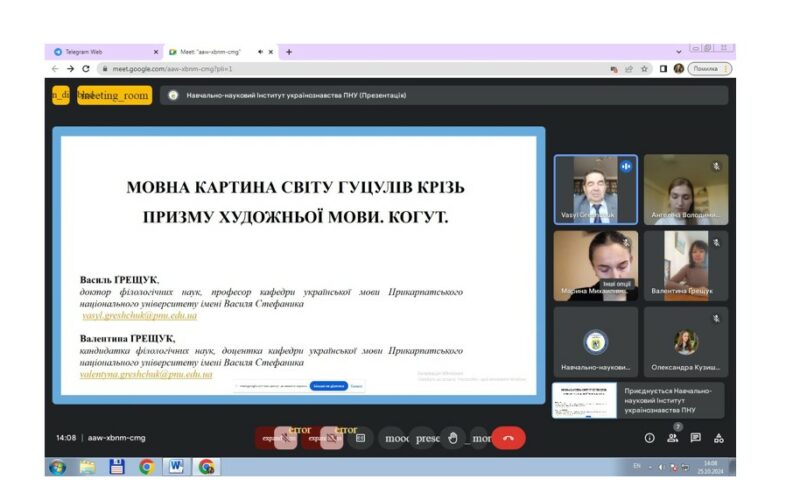This screenshot has width=800, height=500.
Task: Reload the Meet page
Action: point(86,69)
